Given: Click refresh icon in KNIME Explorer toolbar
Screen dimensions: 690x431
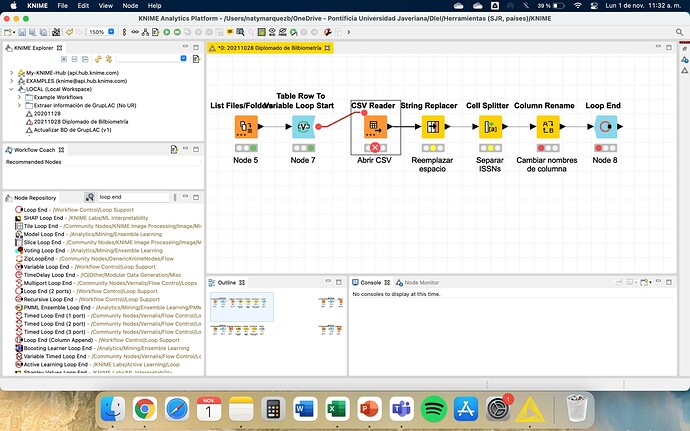Looking at the screenshot, I should coord(98,59).
